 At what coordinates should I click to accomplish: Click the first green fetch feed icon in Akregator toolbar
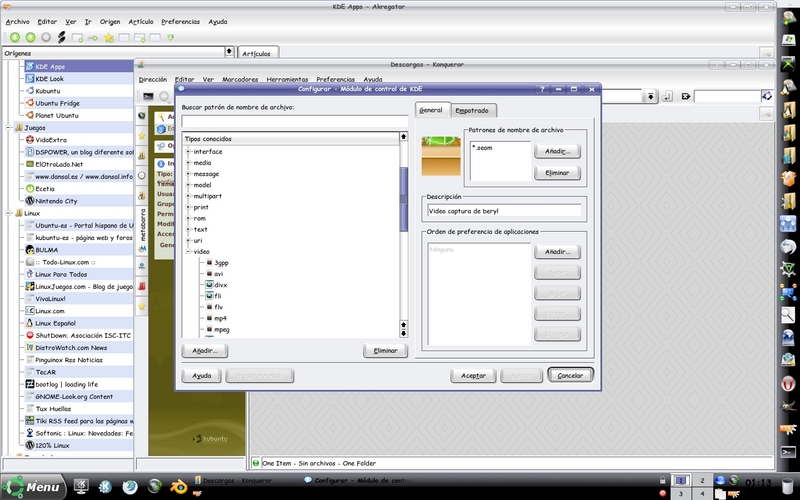pos(15,37)
